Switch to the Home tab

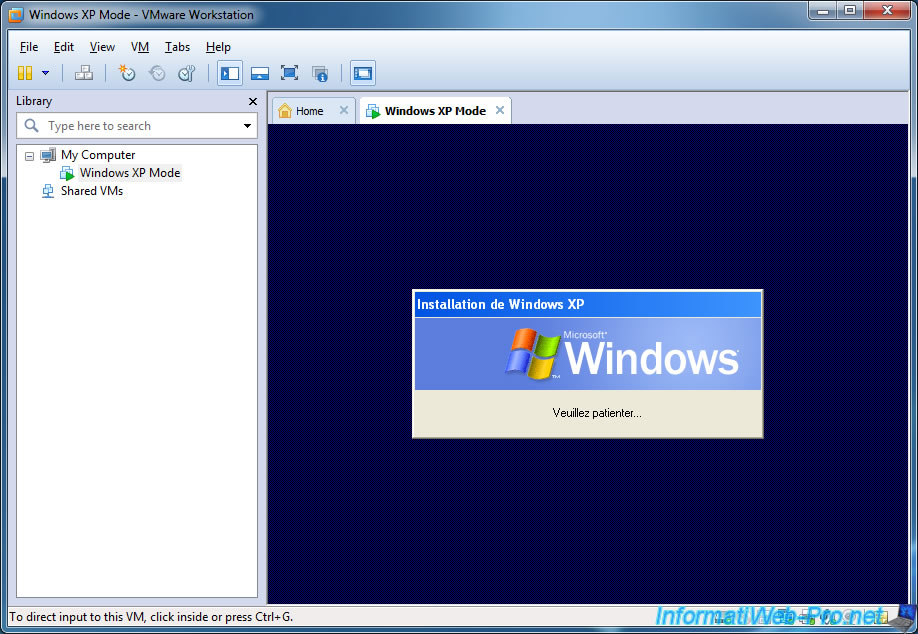click(x=309, y=111)
